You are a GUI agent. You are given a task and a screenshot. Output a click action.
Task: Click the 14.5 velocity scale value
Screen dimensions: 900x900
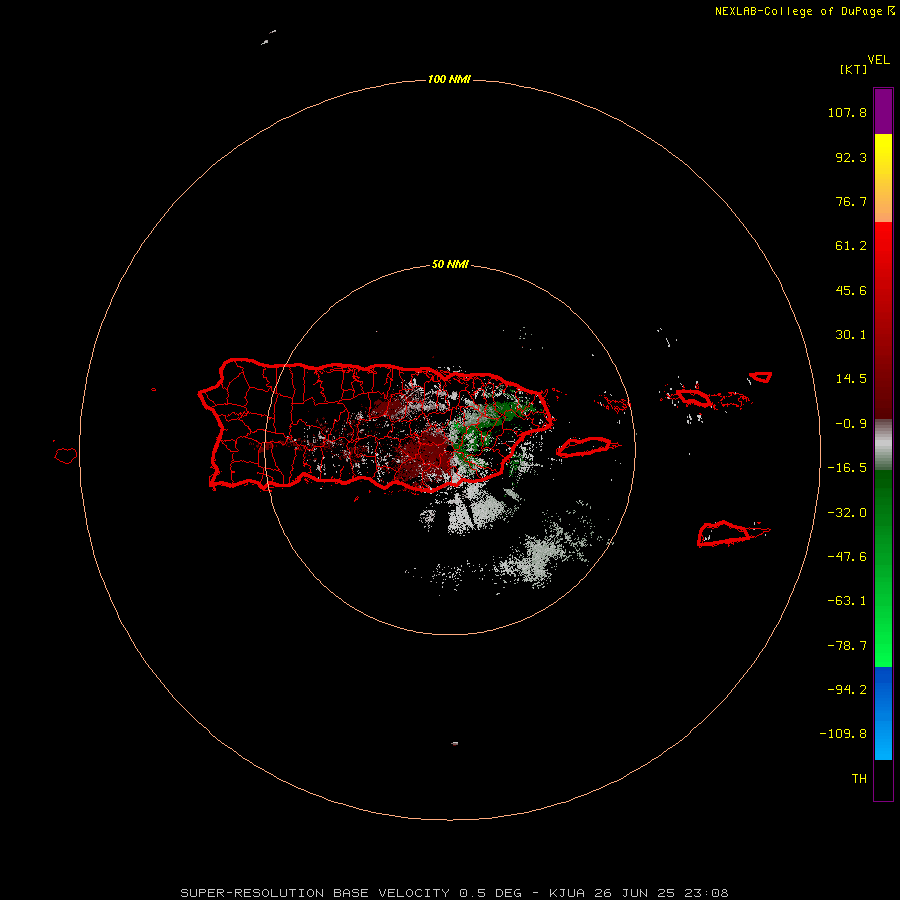pyautogui.click(x=851, y=379)
